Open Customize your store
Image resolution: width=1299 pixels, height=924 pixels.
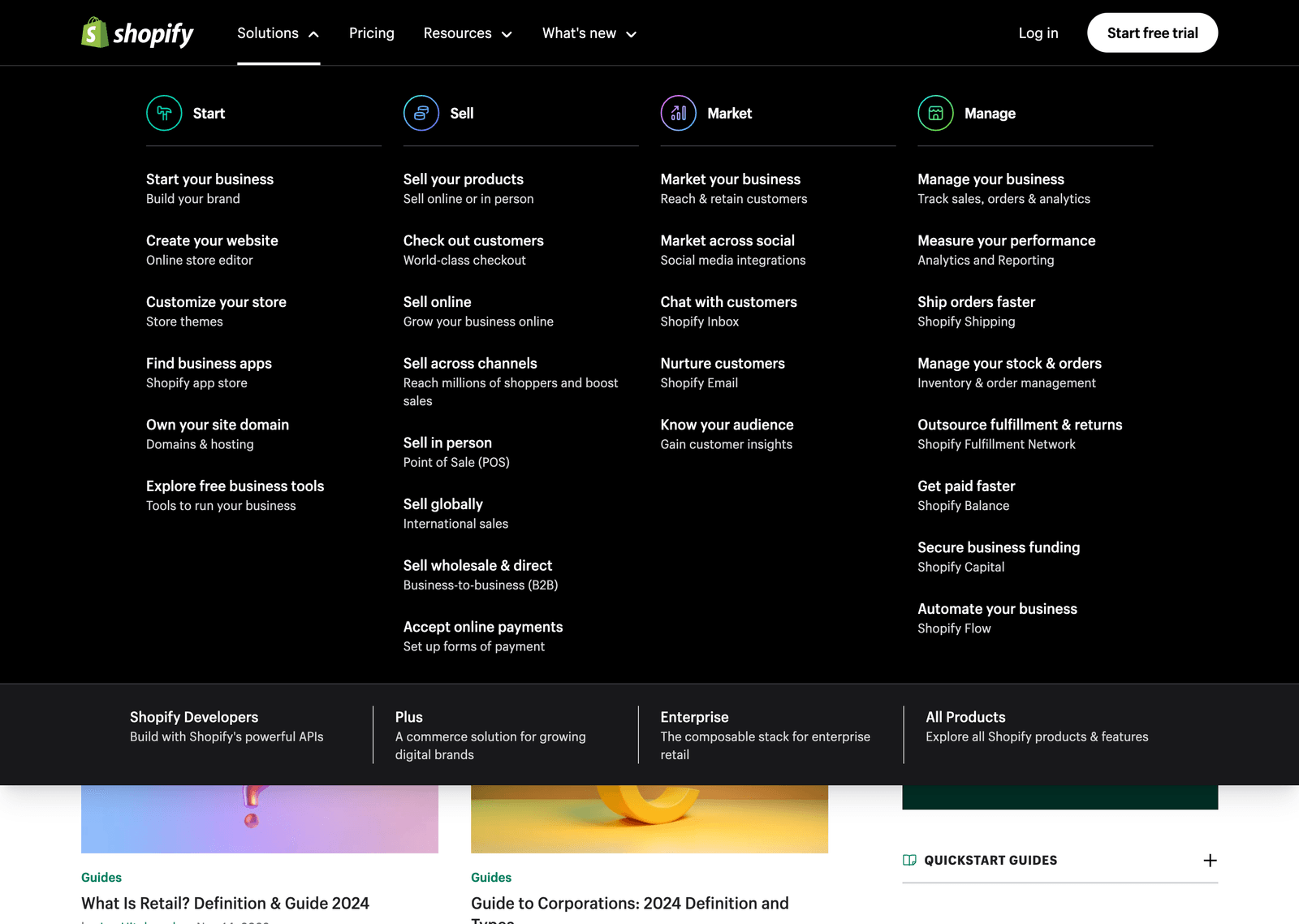(216, 311)
